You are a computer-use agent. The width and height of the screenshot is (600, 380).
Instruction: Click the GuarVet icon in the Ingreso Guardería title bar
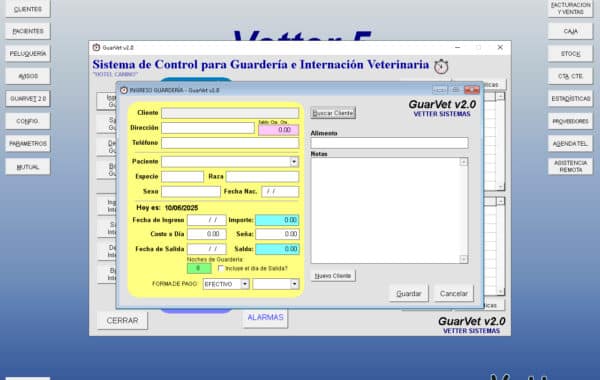[124, 90]
